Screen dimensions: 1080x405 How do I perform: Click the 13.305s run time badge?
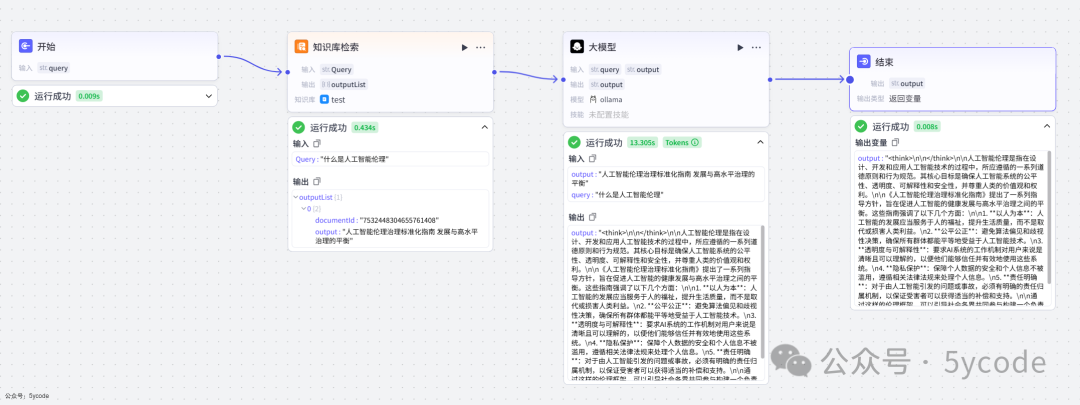click(x=643, y=143)
